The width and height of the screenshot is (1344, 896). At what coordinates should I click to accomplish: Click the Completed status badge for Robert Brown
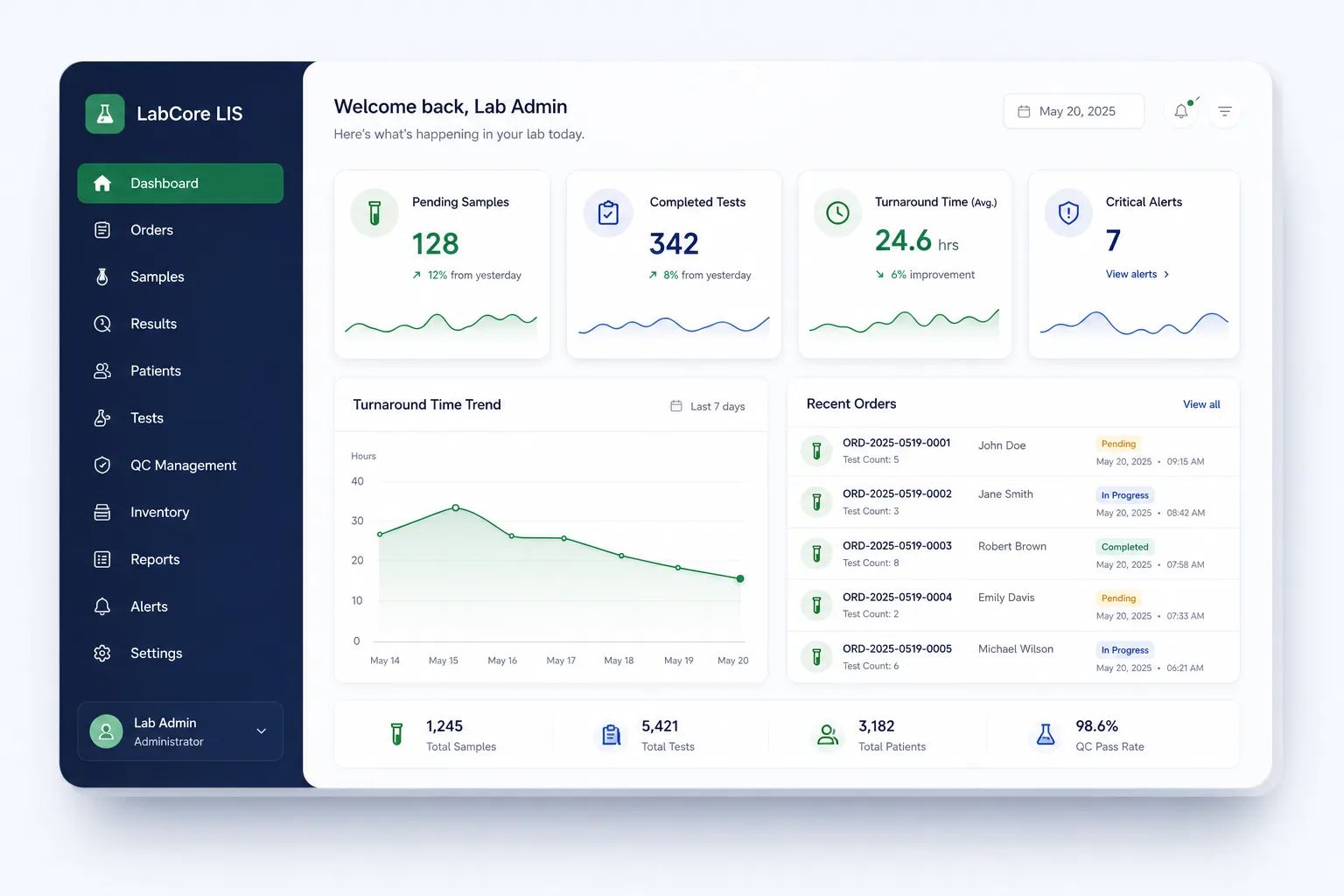pyautogui.click(x=1125, y=547)
